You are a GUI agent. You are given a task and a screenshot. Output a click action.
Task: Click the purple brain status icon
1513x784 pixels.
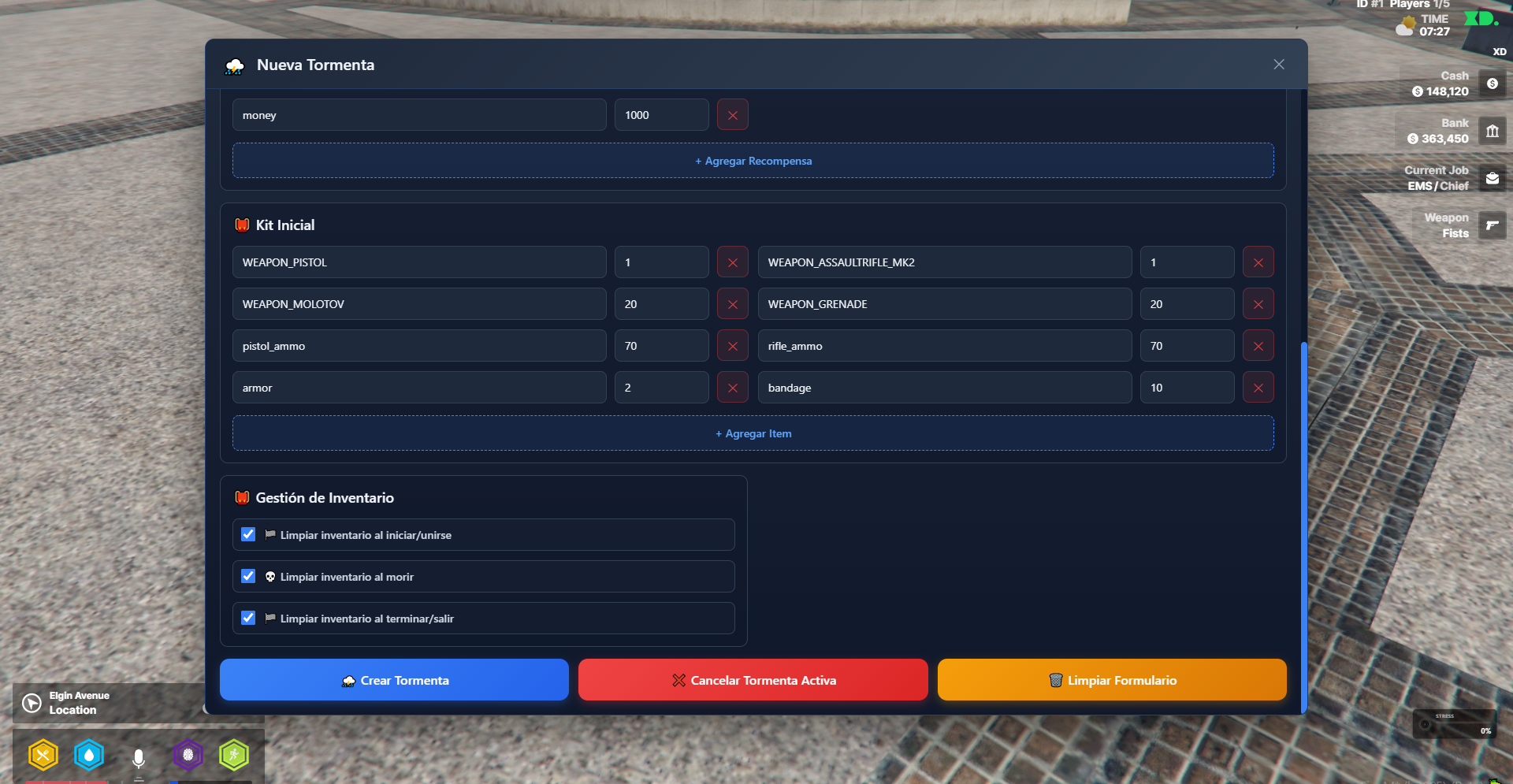(x=188, y=755)
